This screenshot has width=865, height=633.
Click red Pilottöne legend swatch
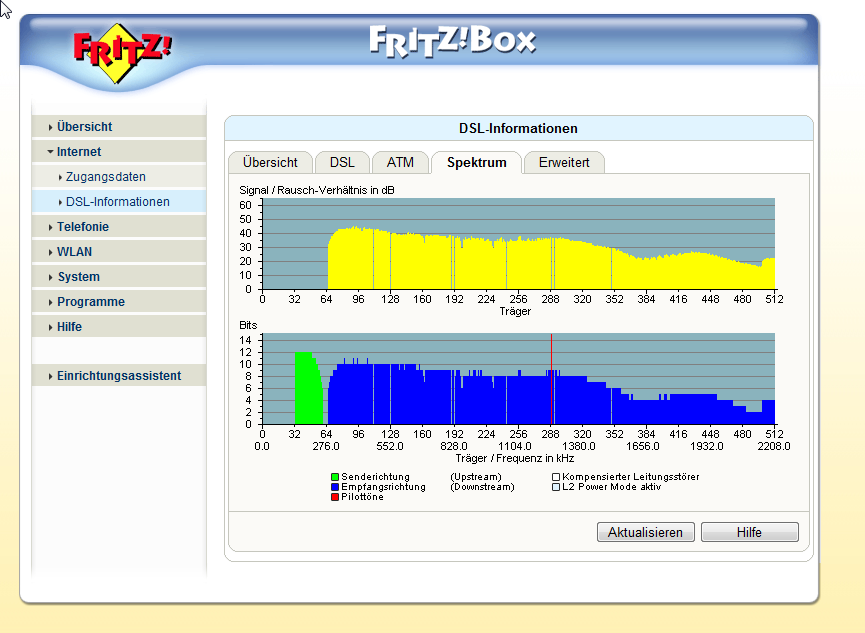pyautogui.click(x=335, y=497)
